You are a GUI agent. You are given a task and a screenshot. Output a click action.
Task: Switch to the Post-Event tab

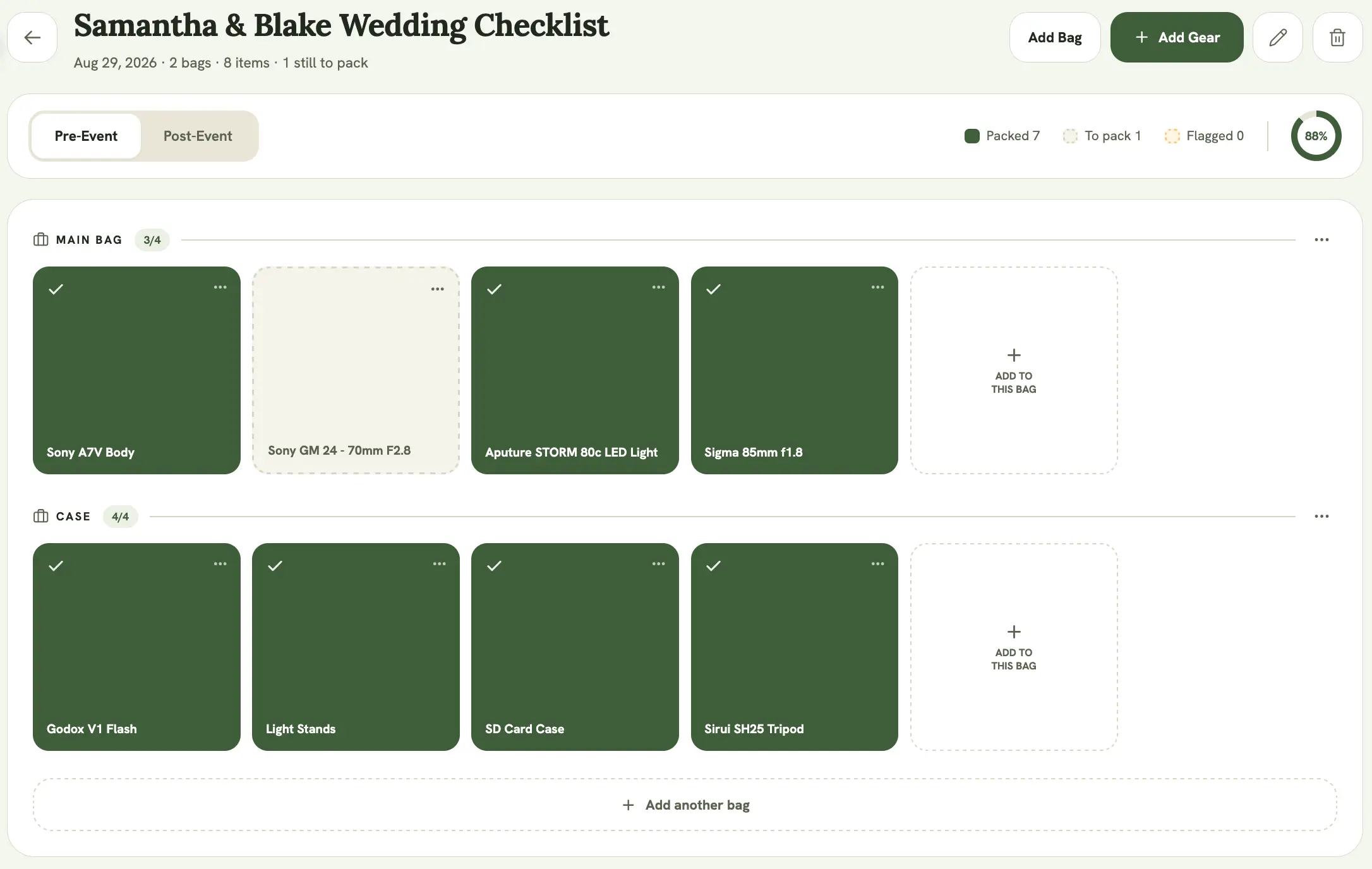[198, 136]
